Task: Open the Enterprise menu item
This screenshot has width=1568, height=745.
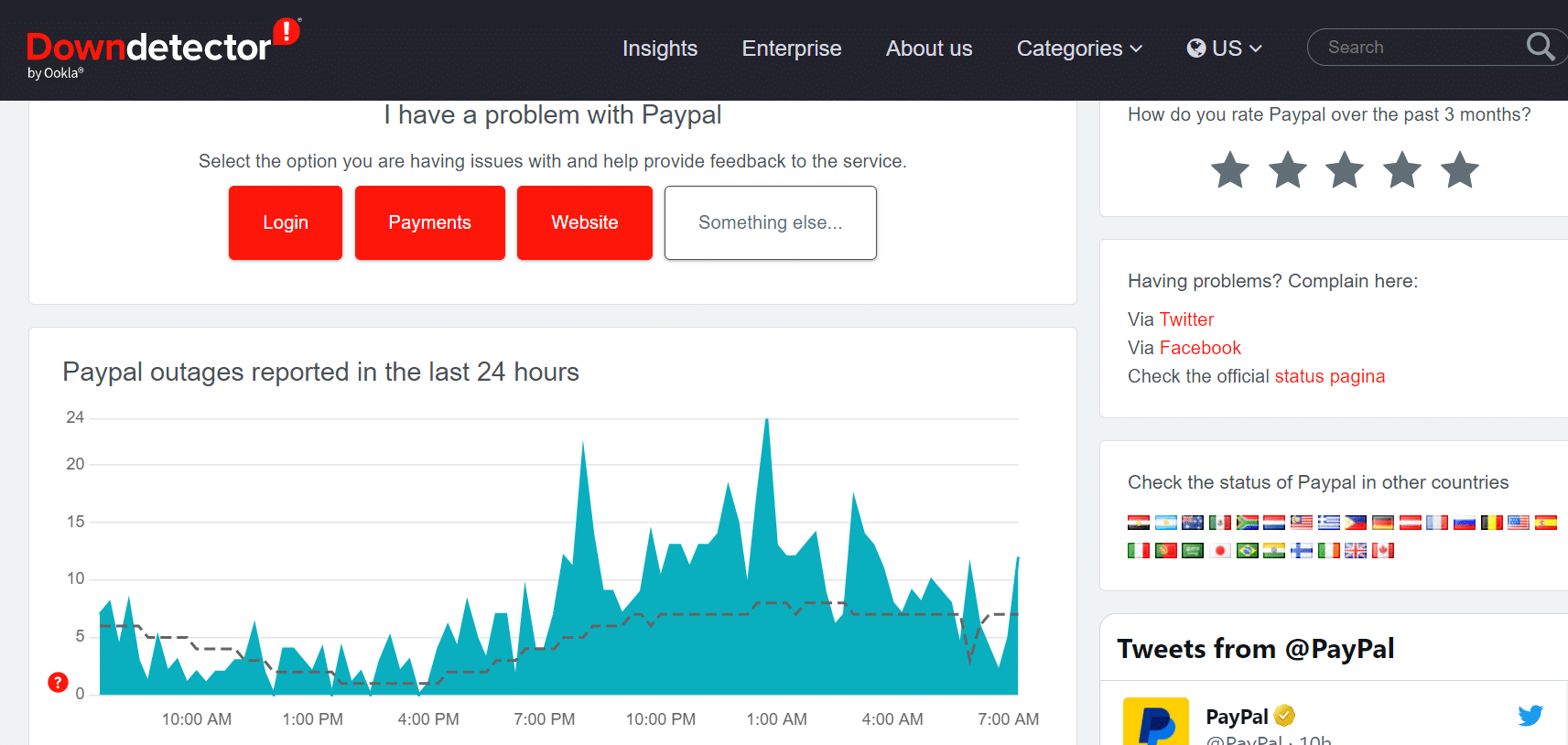Action: 792,49
